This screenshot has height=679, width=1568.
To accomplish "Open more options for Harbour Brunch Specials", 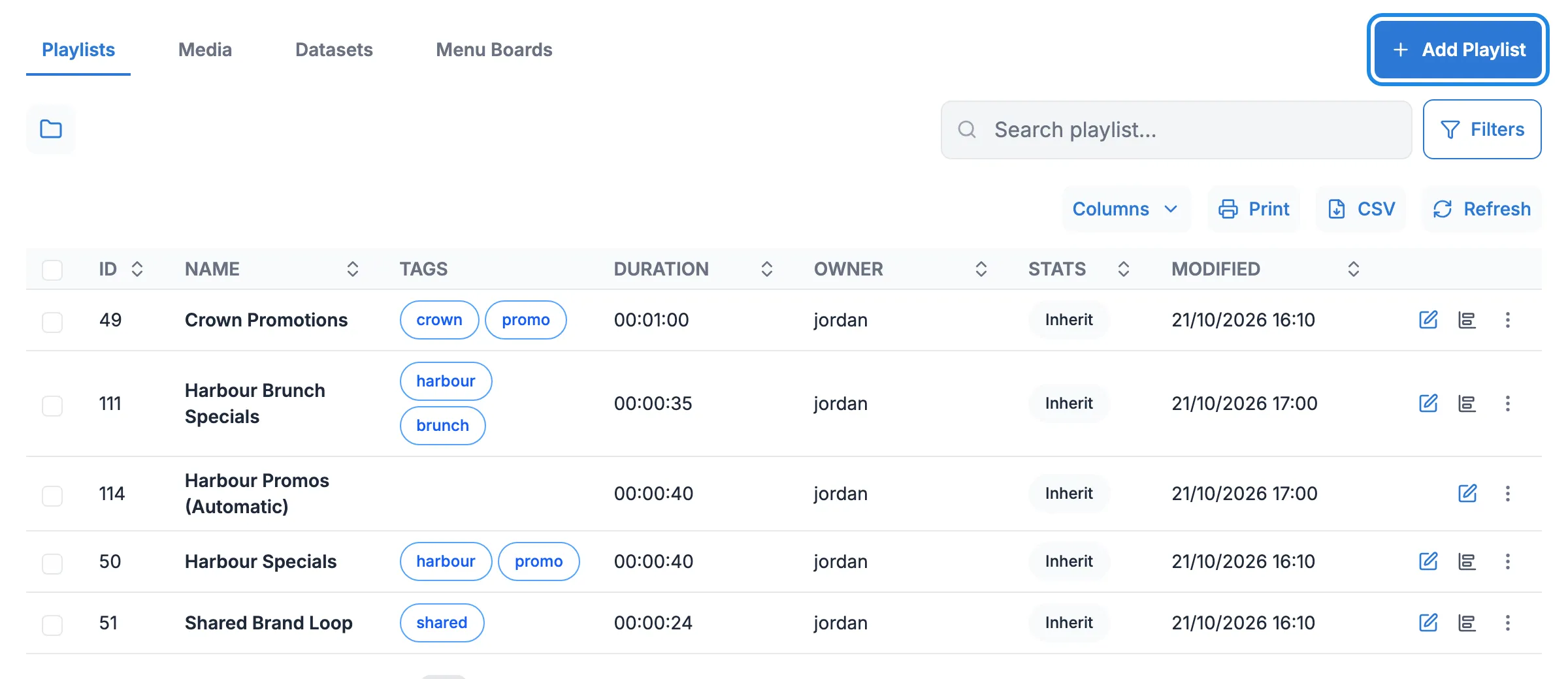I will coord(1508,403).
